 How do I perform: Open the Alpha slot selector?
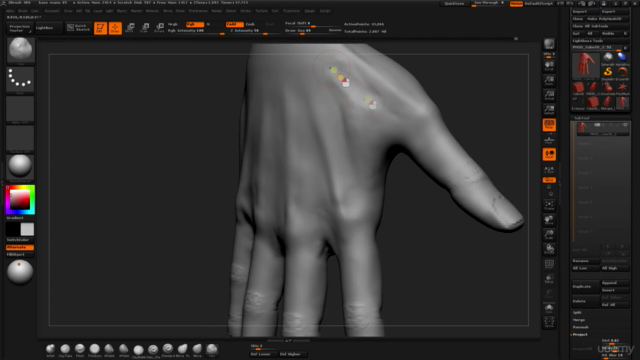tap(20, 109)
